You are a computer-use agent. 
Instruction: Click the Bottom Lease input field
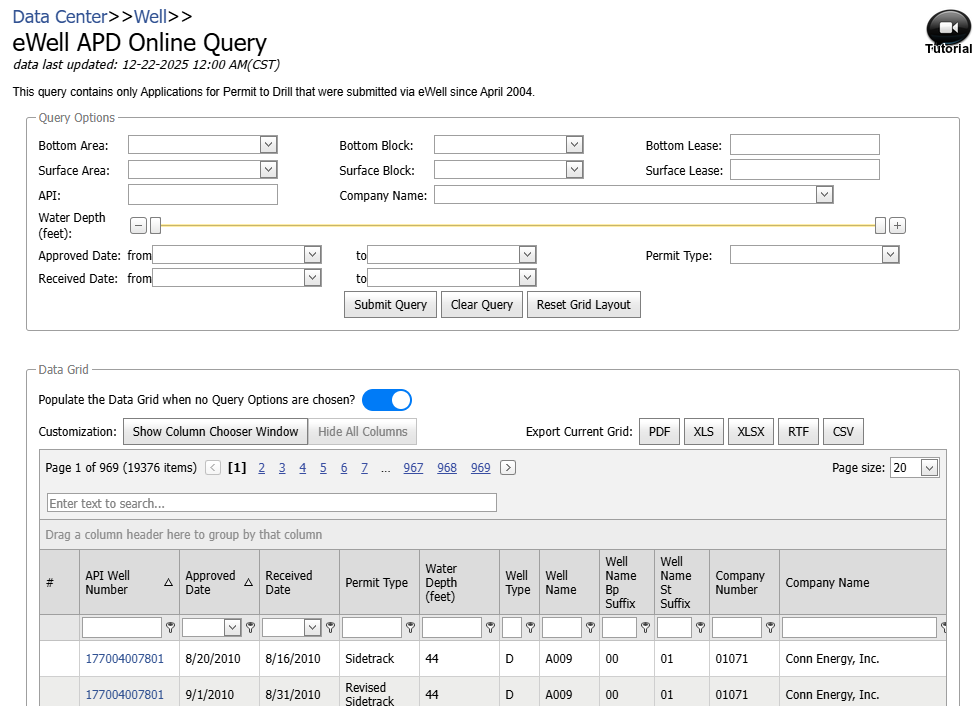805,145
